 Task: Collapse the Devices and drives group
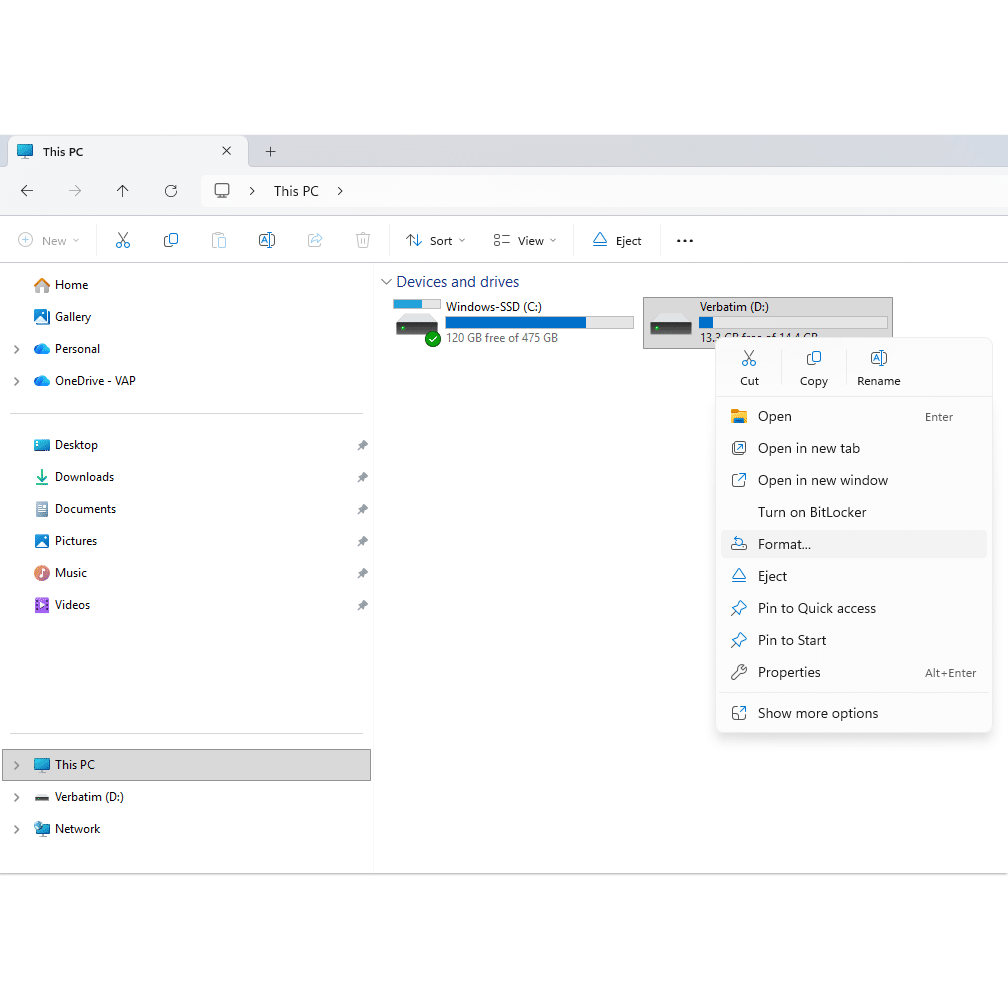click(386, 282)
